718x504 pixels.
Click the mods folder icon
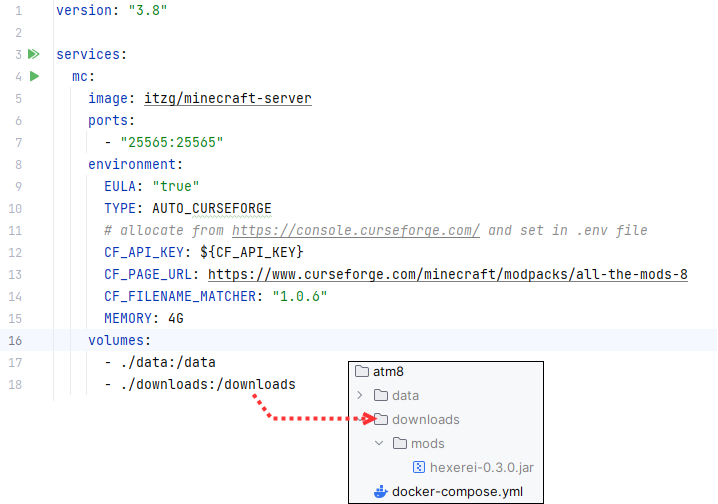[399, 443]
